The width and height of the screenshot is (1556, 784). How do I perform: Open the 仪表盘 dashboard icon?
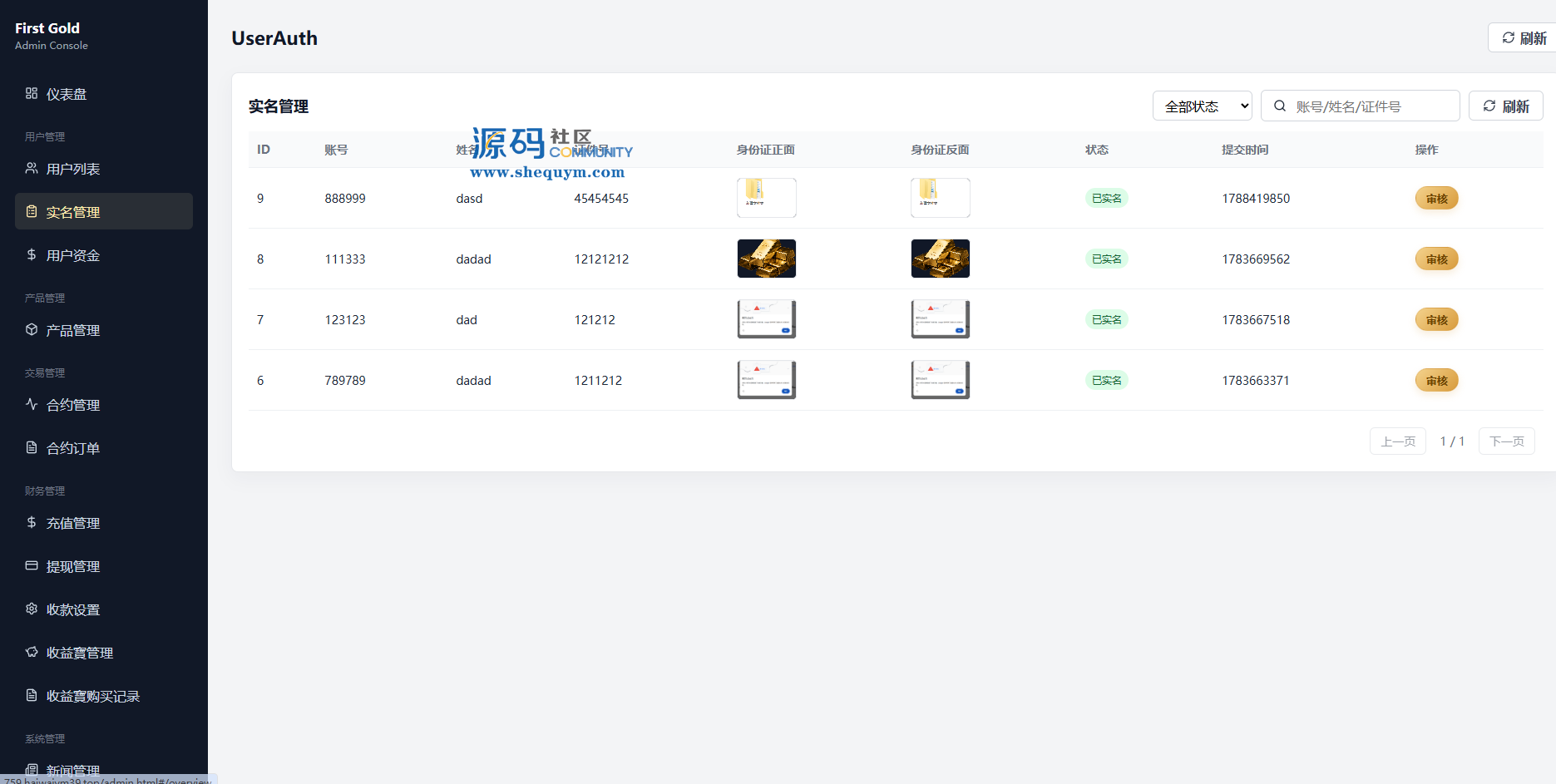pyautogui.click(x=32, y=93)
